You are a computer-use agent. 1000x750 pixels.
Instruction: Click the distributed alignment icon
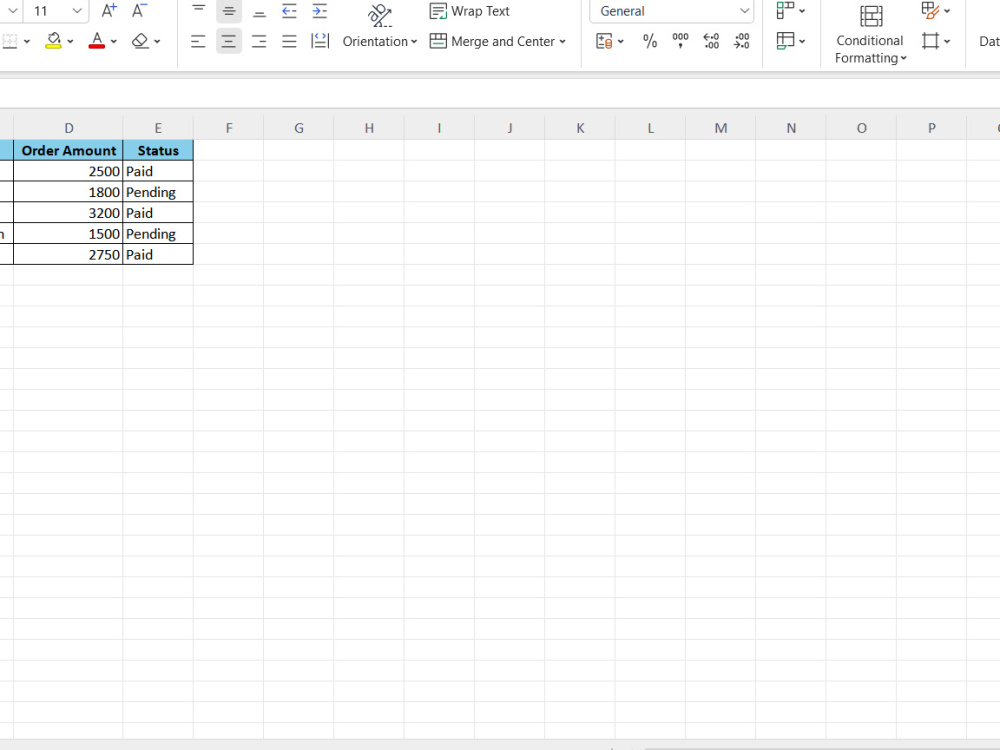tap(320, 41)
